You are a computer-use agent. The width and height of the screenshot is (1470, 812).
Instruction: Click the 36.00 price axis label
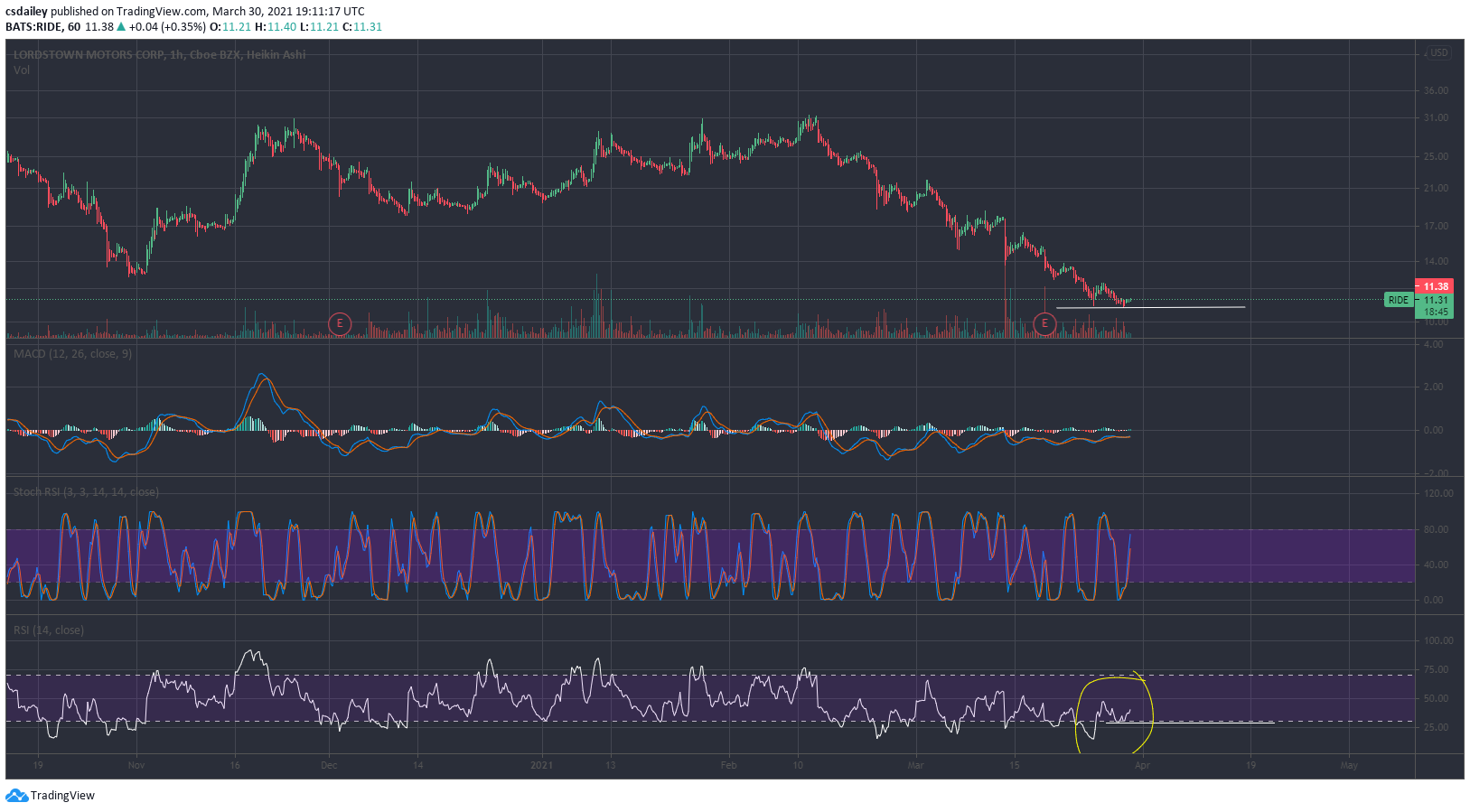pos(1436,91)
